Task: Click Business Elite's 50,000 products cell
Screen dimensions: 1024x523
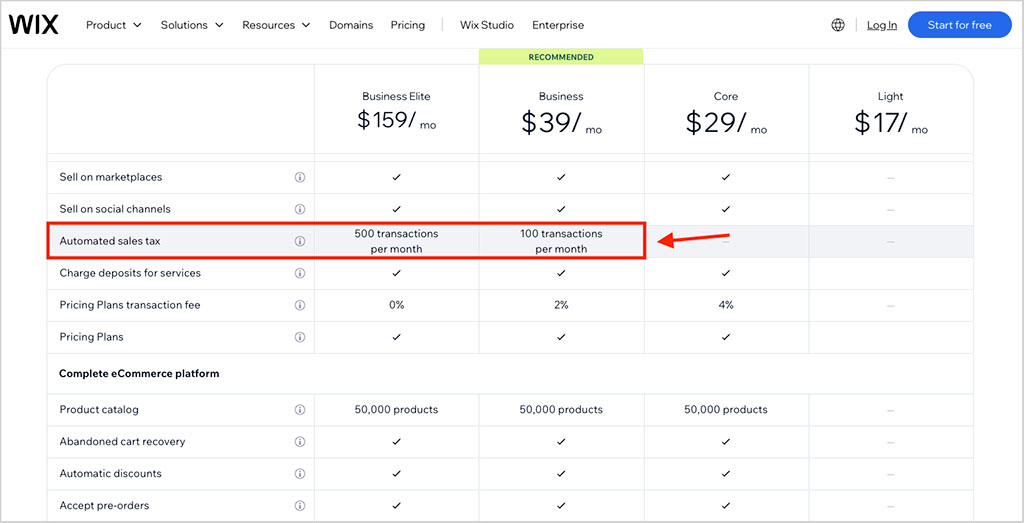Action: [396, 409]
